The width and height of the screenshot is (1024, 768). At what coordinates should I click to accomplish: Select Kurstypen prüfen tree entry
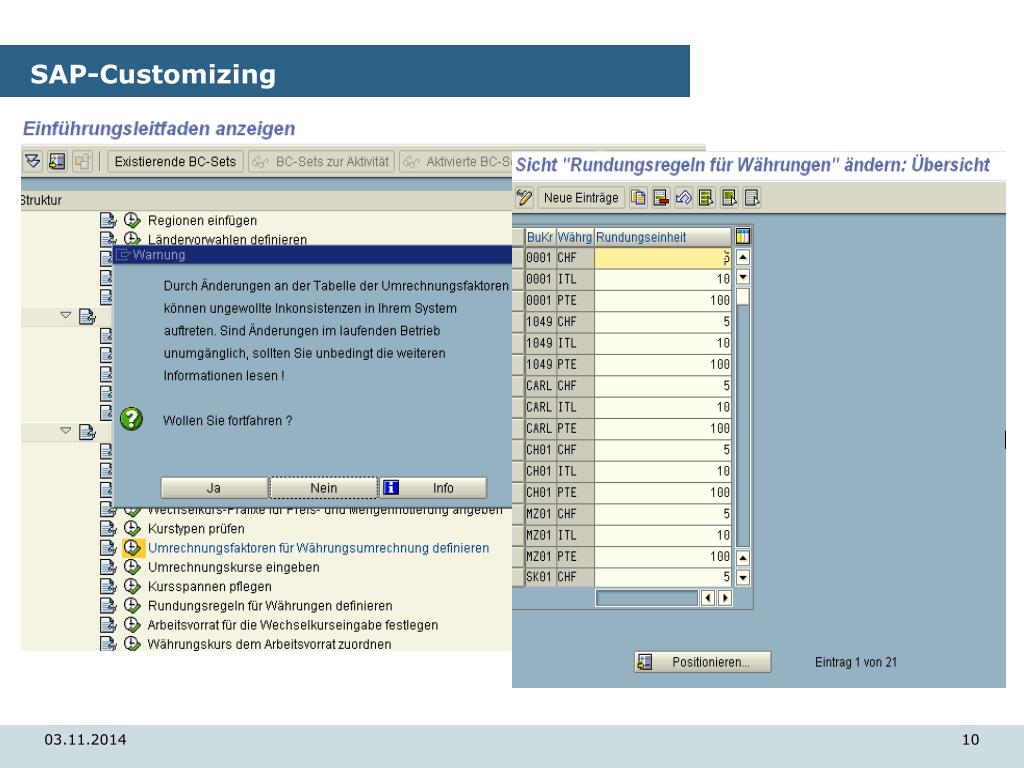(196, 529)
